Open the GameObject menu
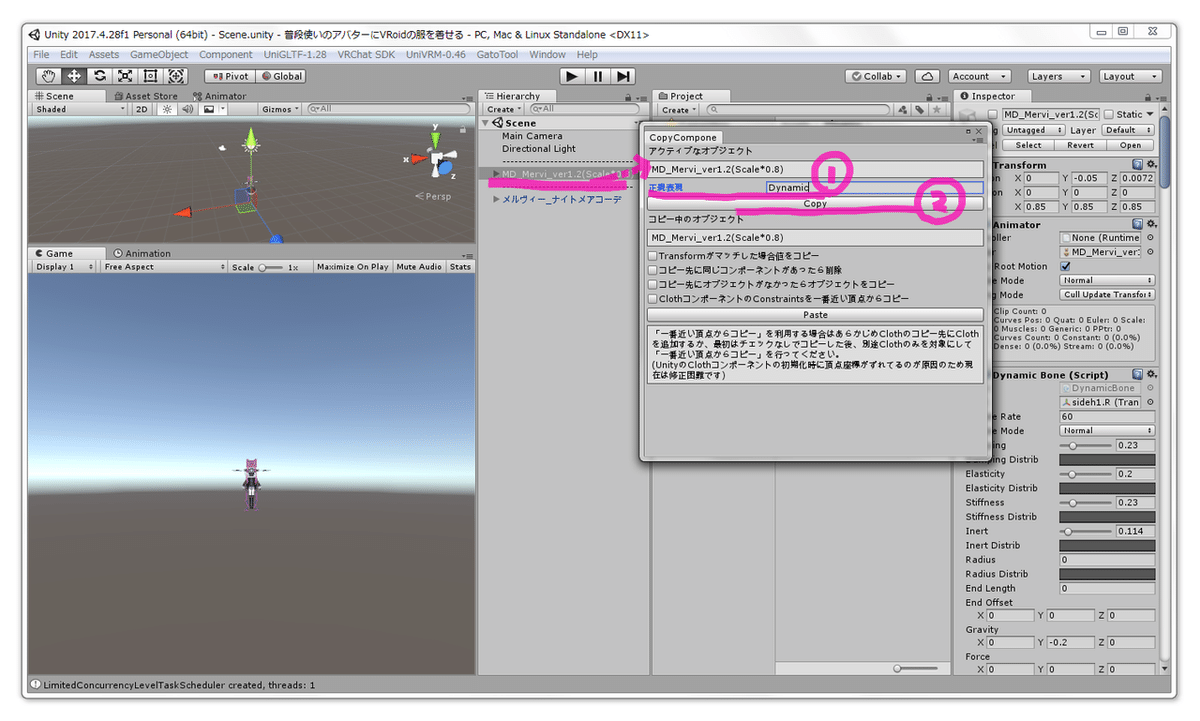This screenshot has height=721, width=1200. [x=159, y=54]
